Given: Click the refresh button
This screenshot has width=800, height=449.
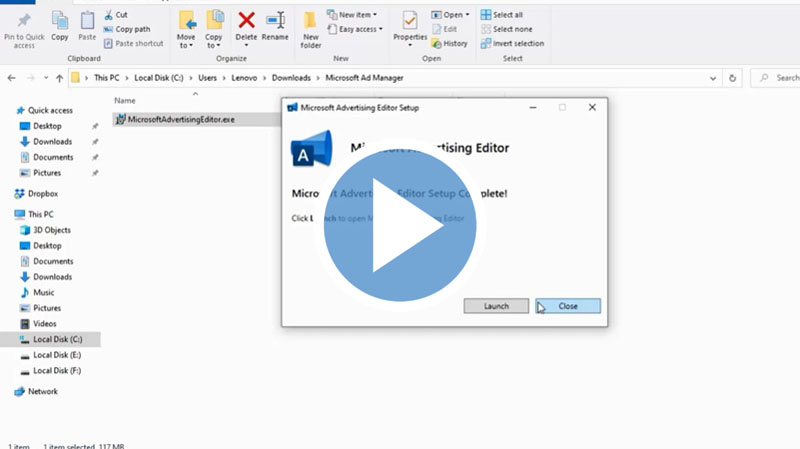Looking at the screenshot, I should click(x=732, y=78).
